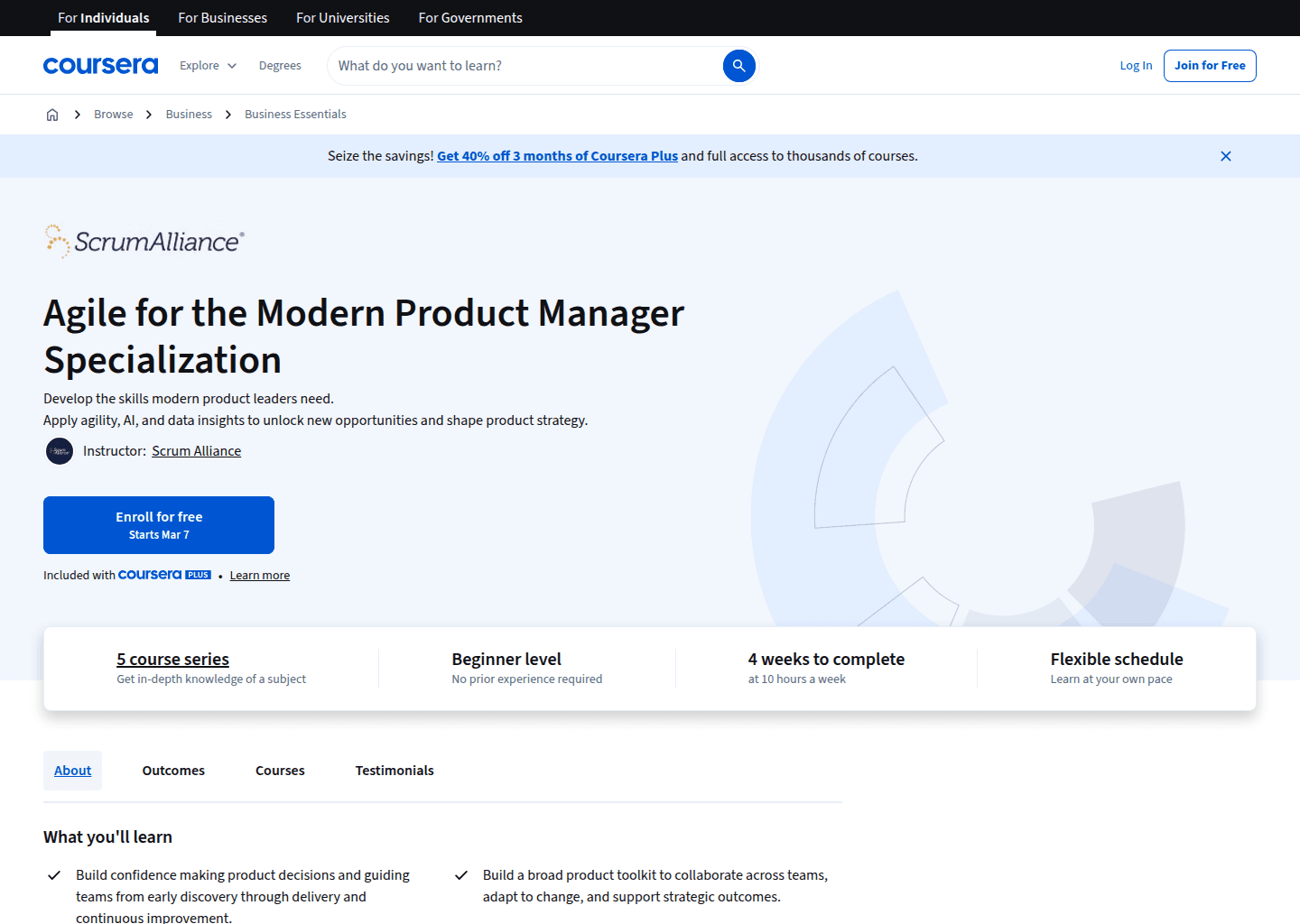Open the 40% off Coursera Plus offer link
1300x924 pixels.
coord(557,156)
